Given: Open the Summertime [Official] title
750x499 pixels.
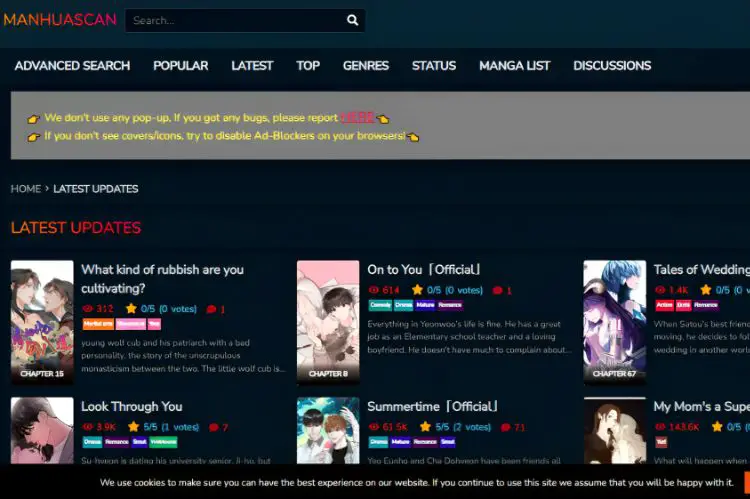Looking at the screenshot, I should tap(432, 406).
